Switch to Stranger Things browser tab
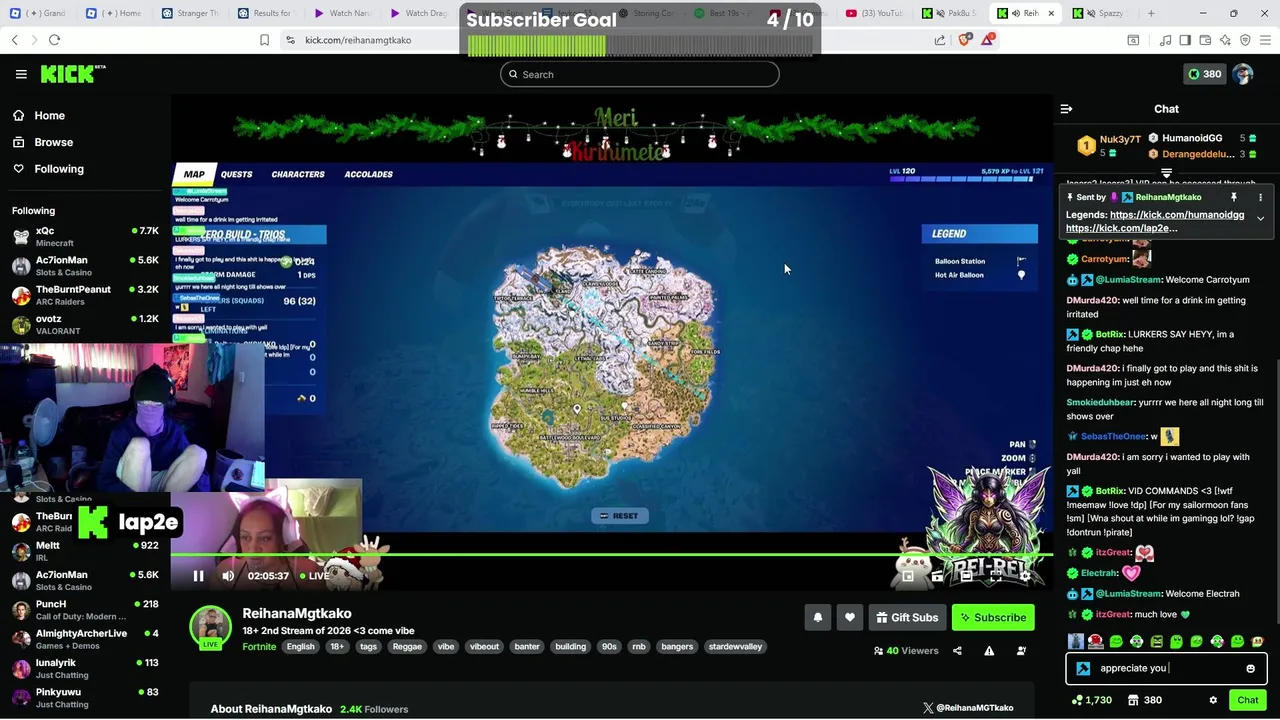Screen dimensions: 1280x720 click(x=190, y=13)
